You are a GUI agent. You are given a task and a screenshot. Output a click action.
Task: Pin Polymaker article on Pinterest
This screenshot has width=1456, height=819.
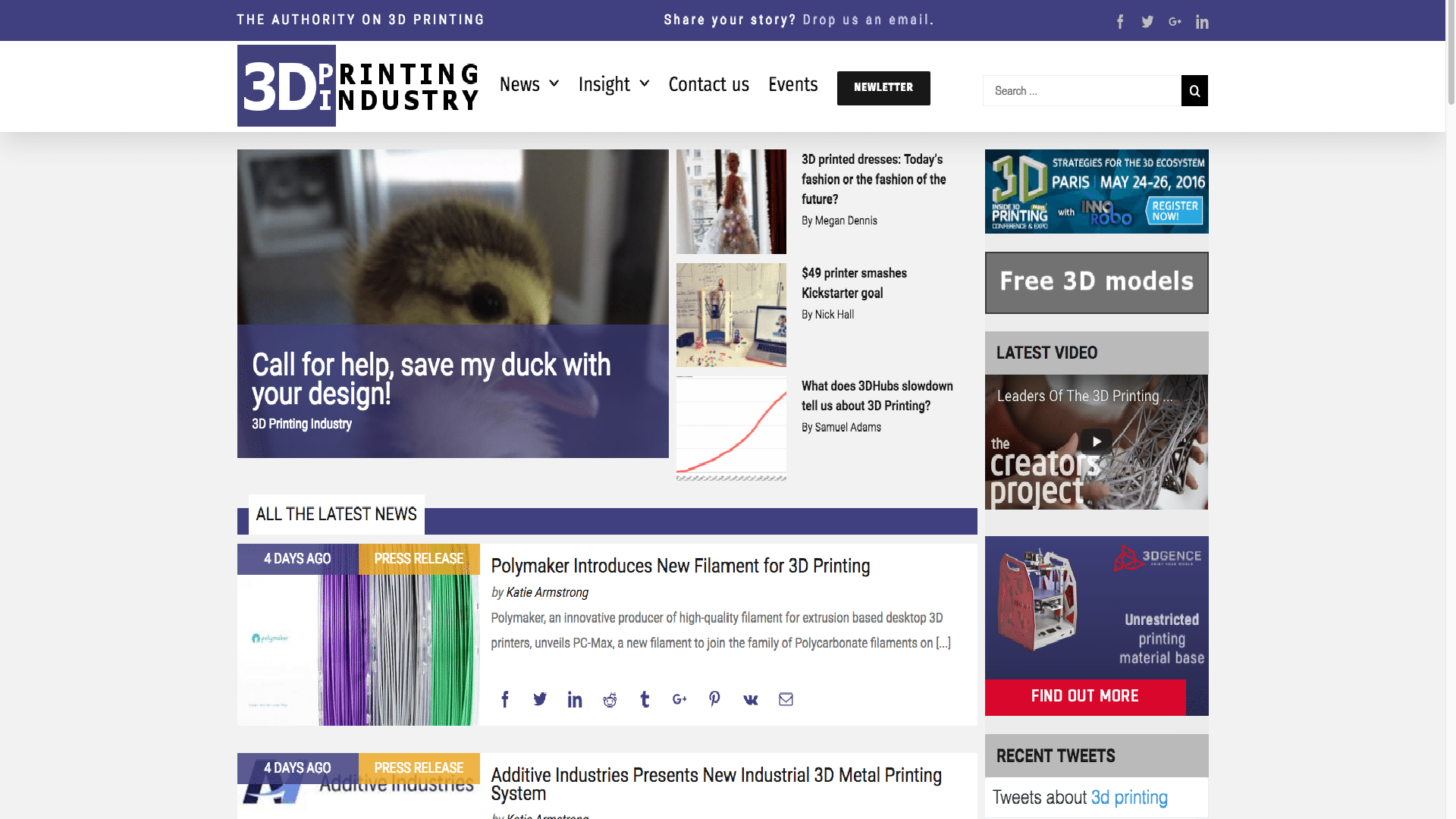click(x=714, y=699)
